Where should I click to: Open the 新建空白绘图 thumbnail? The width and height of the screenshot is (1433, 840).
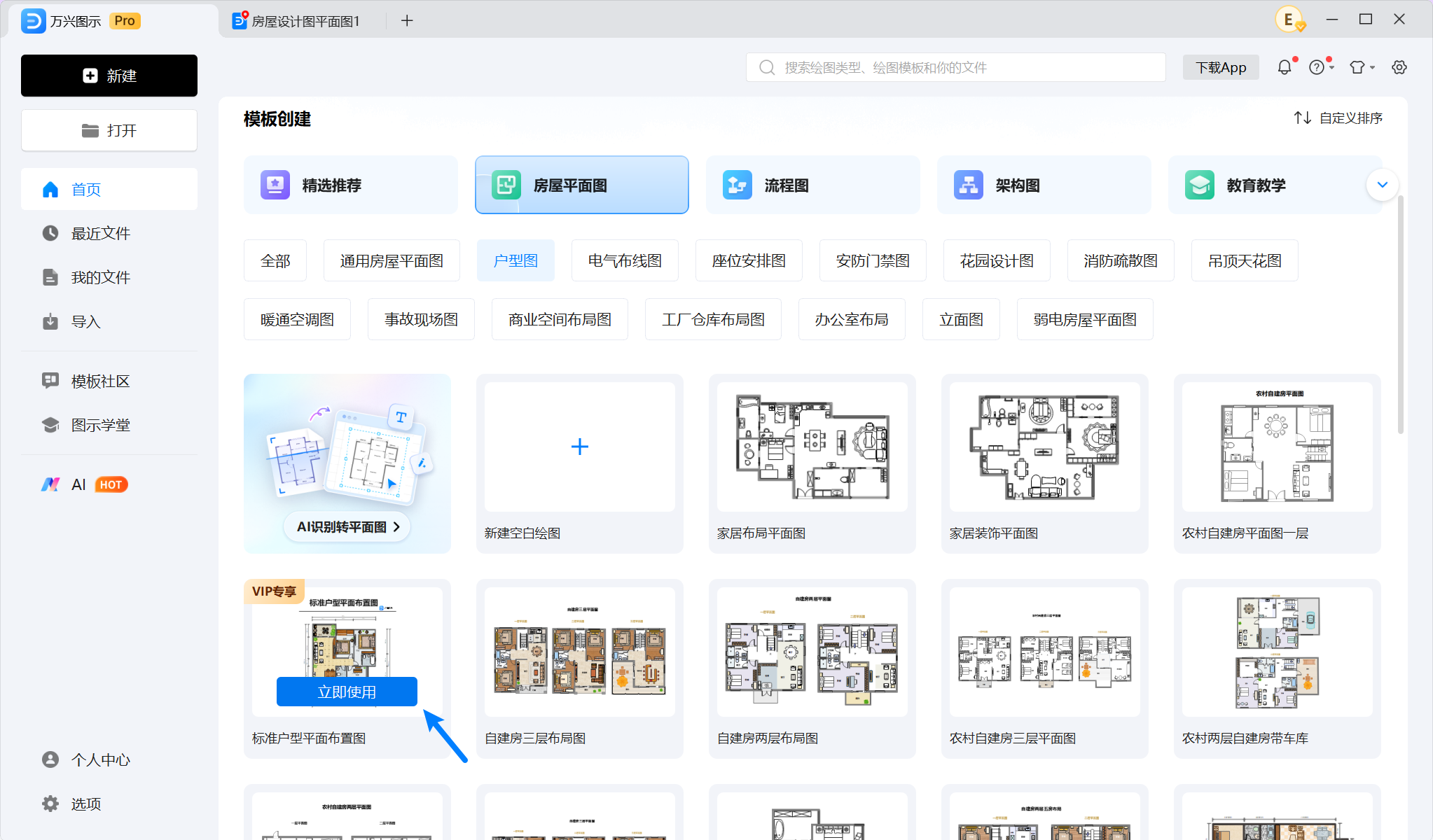coord(580,447)
